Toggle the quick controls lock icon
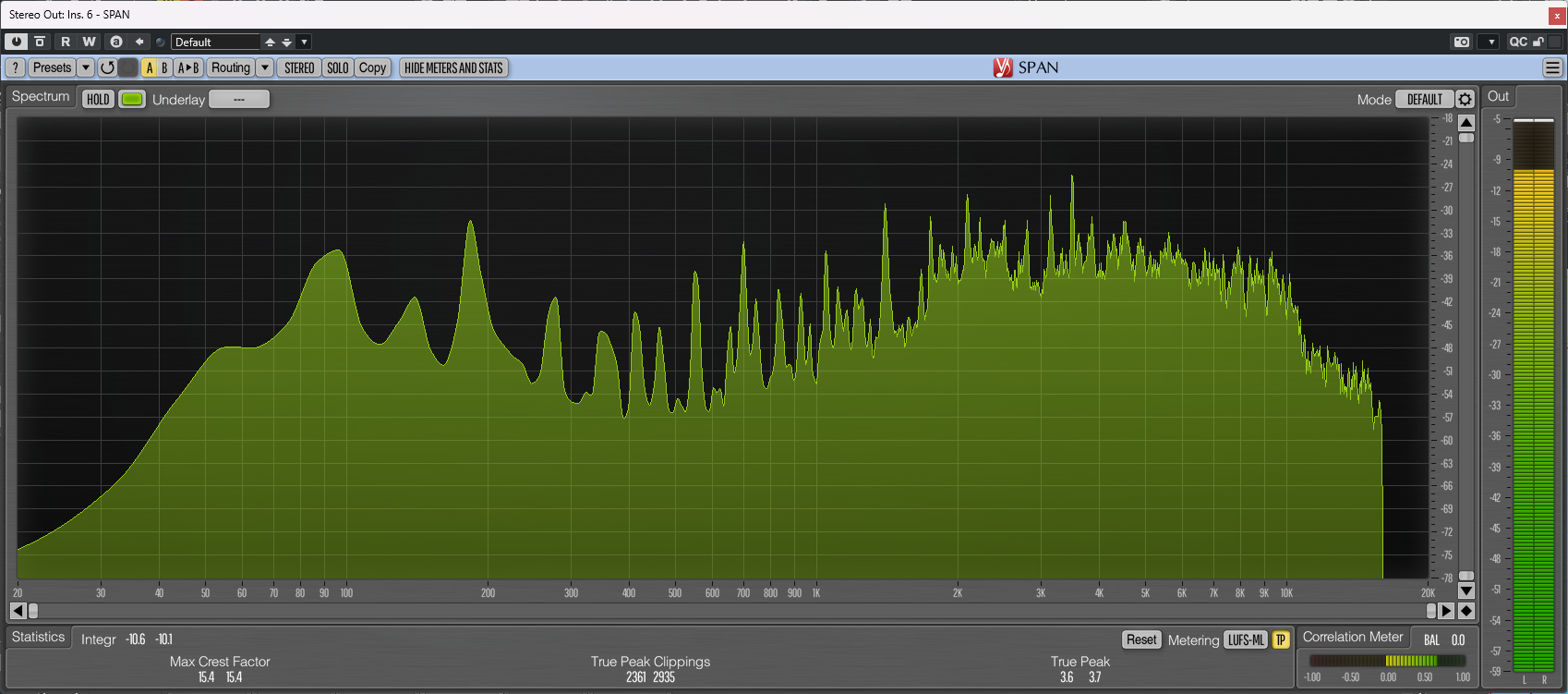 click(x=1538, y=42)
